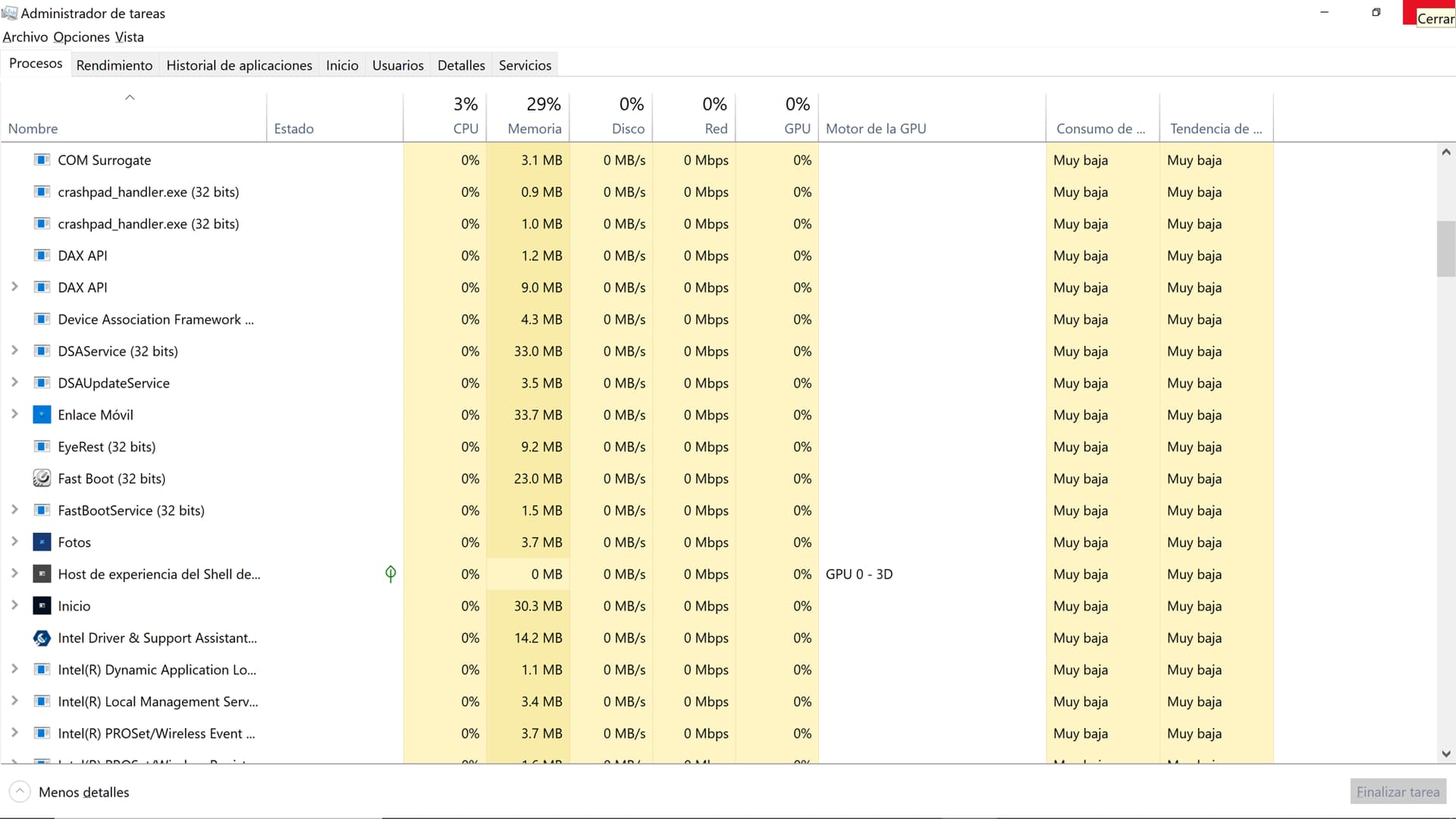Switch to the Inicio tab
Viewport: 1456px width, 819px height.
pos(342,65)
